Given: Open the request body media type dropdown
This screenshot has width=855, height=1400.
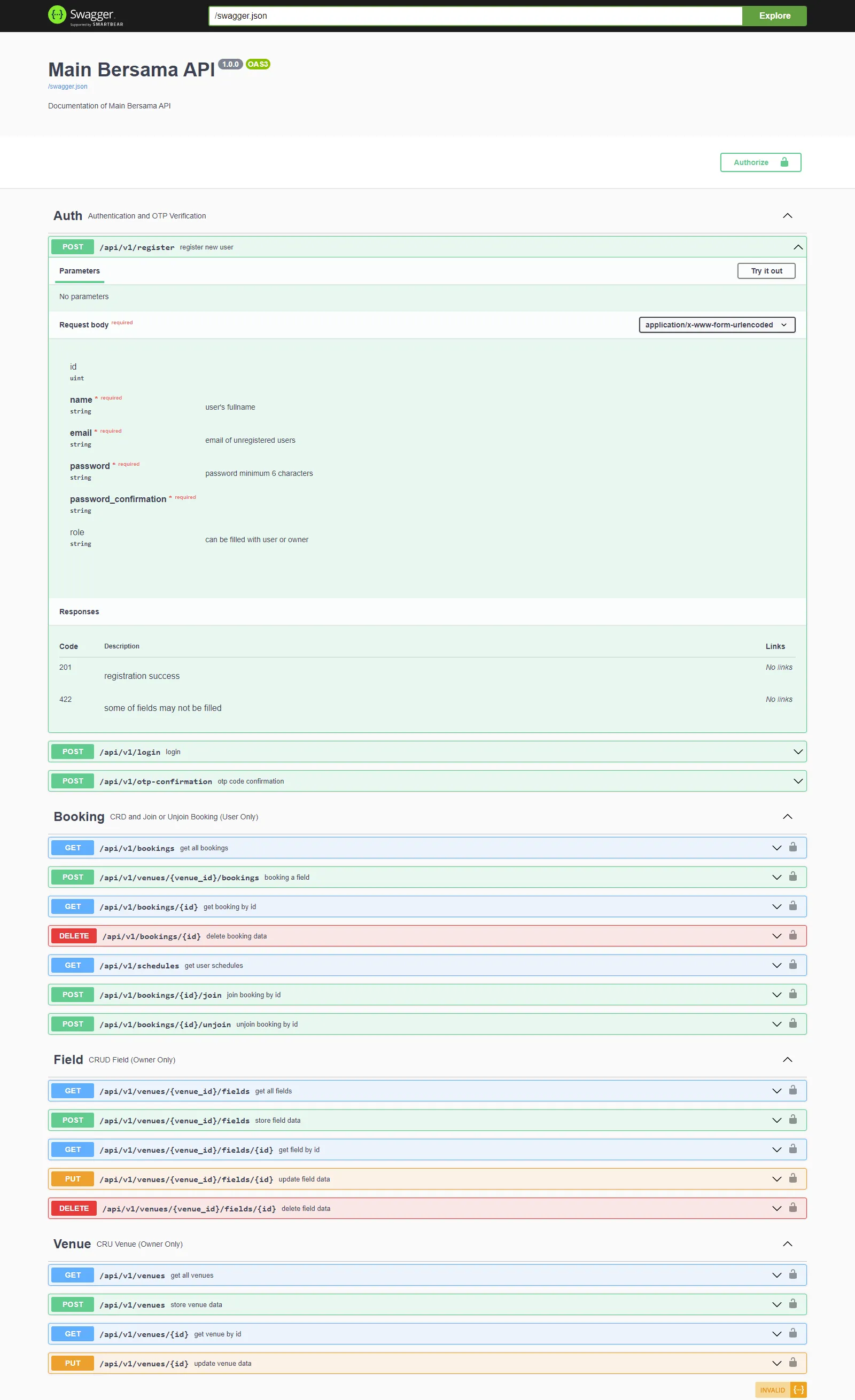Looking at the screenshot, I should coord(717,324).
